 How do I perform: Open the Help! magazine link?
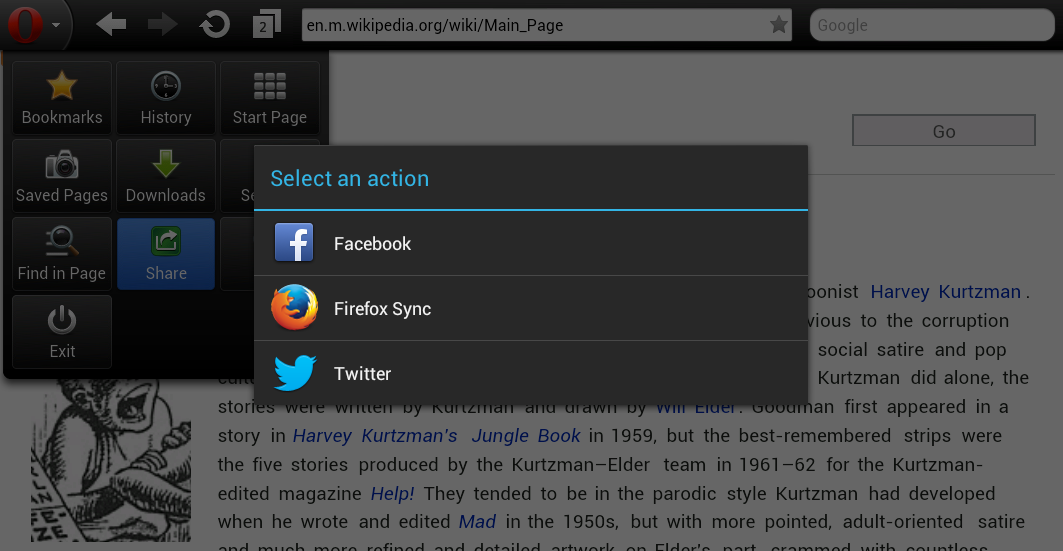pos(392,493)
